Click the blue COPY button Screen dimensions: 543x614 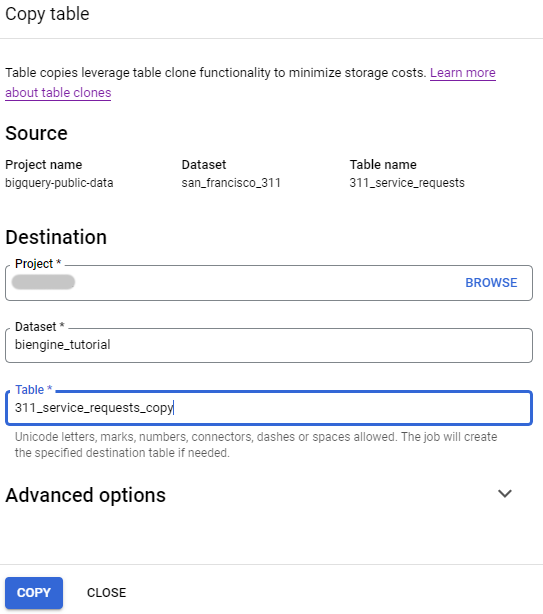[34, 592]
